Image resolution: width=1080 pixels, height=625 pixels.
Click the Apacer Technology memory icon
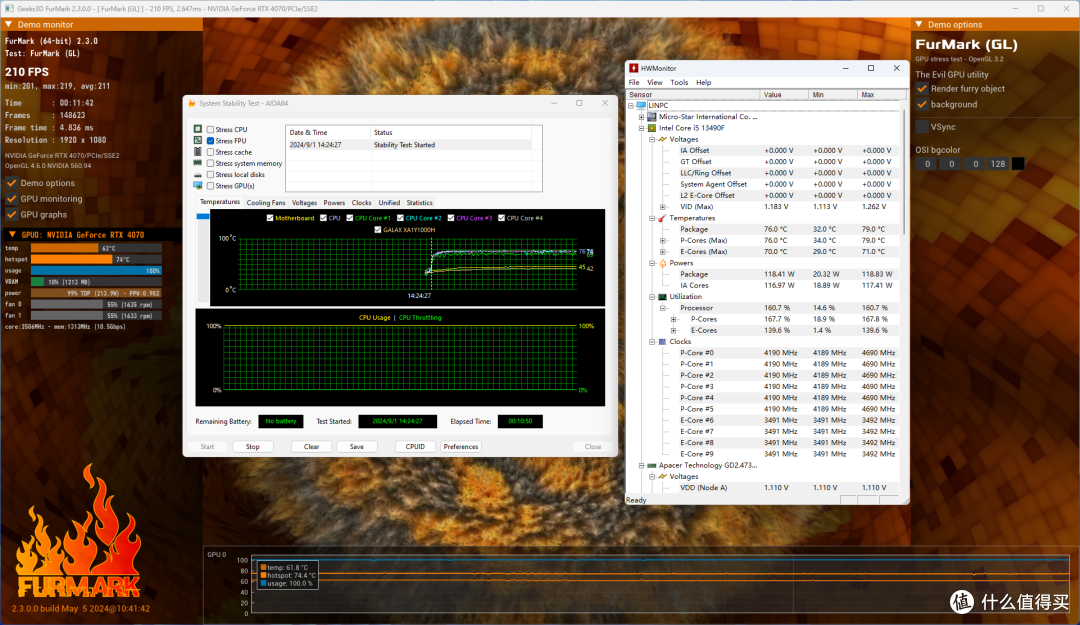pos(652,465)
